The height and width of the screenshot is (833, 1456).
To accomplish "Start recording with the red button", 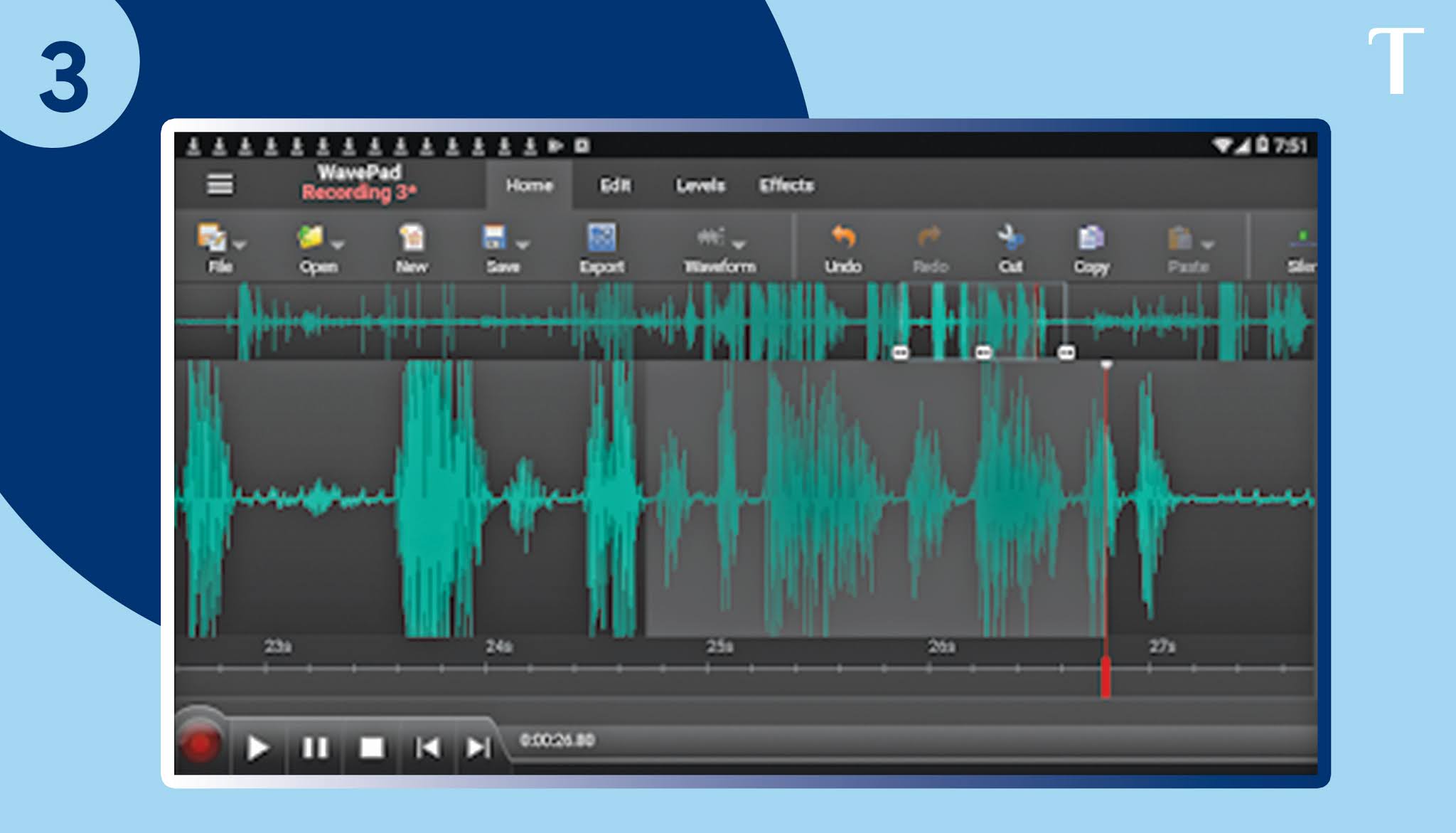I will pos(200,744).
